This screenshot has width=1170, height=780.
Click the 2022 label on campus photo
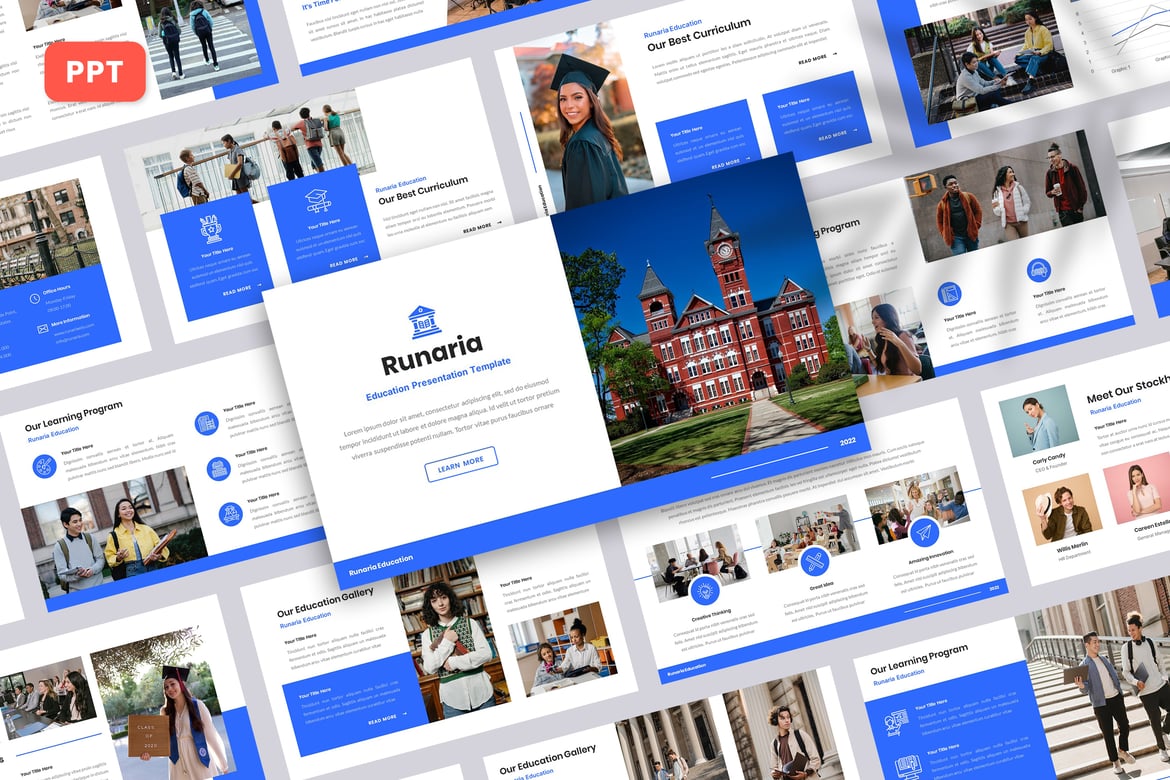click(x=848, y=441)
